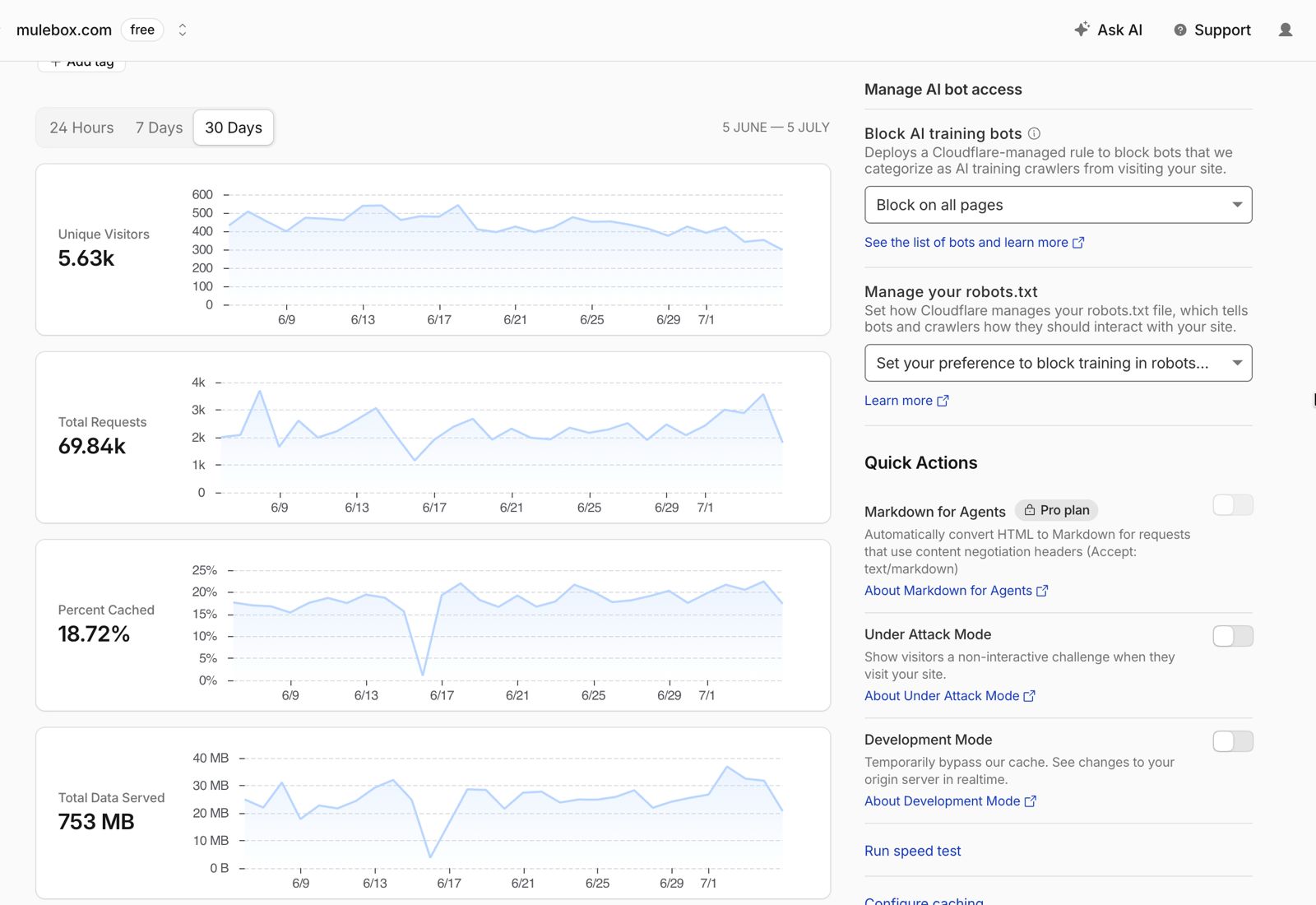Click the Learn more link under robots.txt

tap(906, 401)
